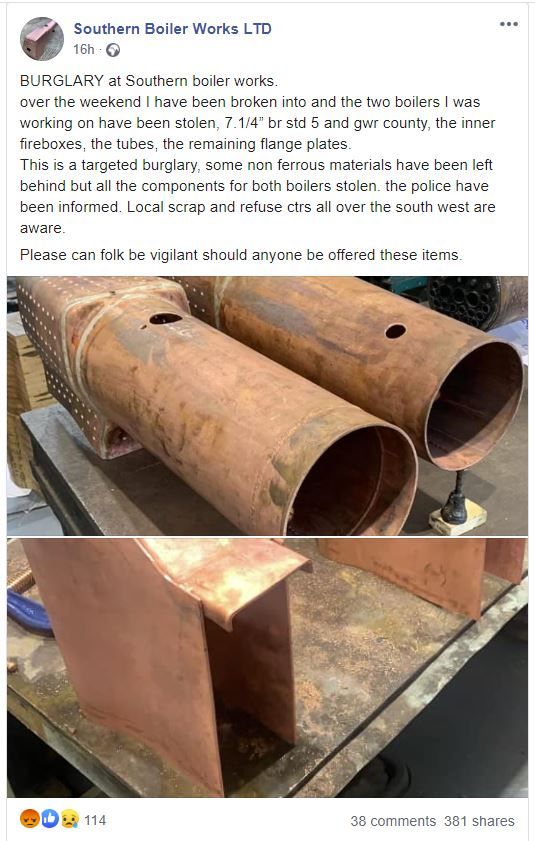The height and width of the screenshot is (841, 535).
Task: Click the 16h post timestamp
Action: pos(84,49)
